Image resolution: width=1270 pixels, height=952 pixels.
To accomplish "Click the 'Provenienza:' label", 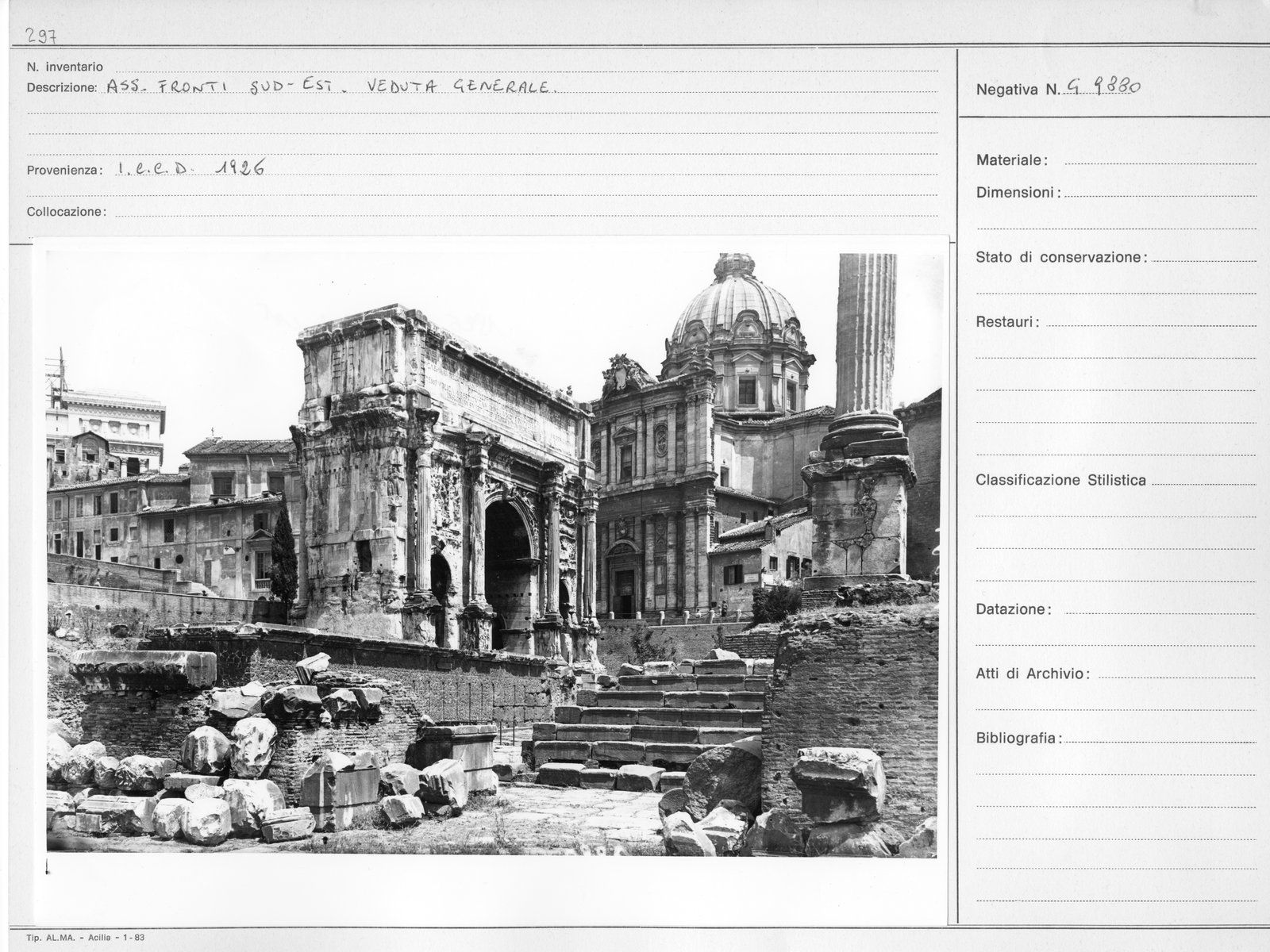I will [65, 171].
